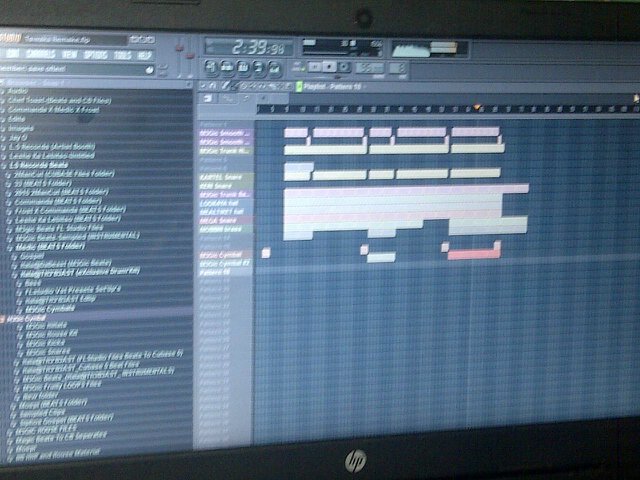The image size is (640, 480).
Task: Open the MXGic House Kit folder
Action: [x=51, y=334]
